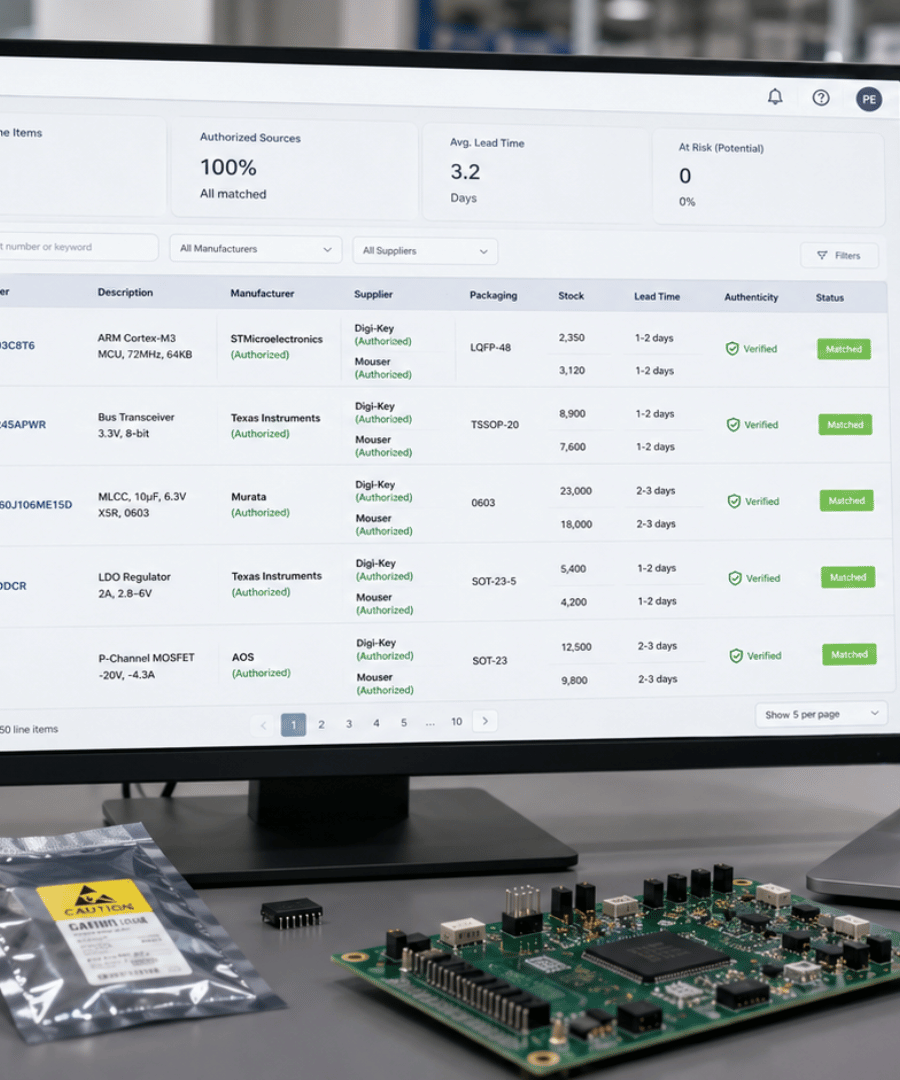This screenshot has height=1080, width=900.
Task: Select the 8,900 stock value
Action: pyautogui.click(x=572, y=413)
